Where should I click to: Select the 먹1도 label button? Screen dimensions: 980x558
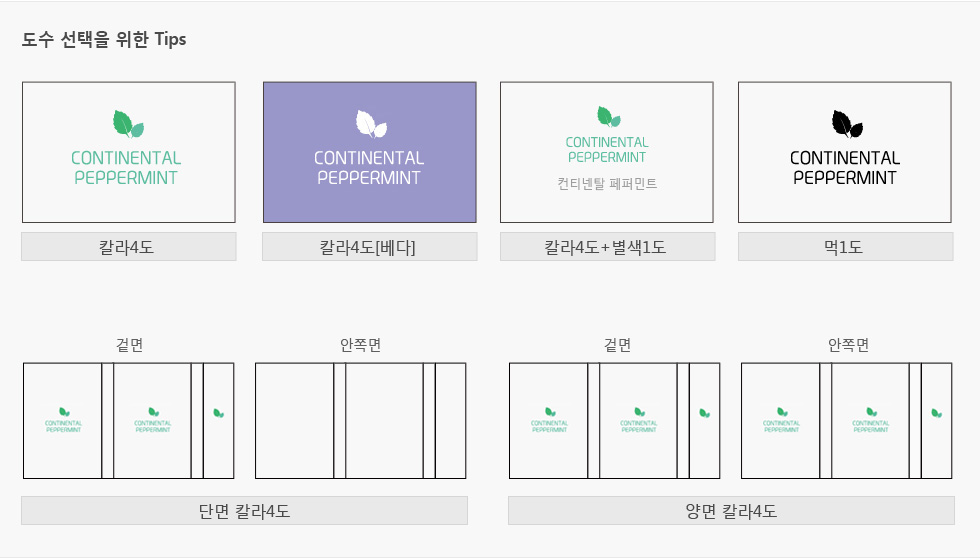pos(846,247)
